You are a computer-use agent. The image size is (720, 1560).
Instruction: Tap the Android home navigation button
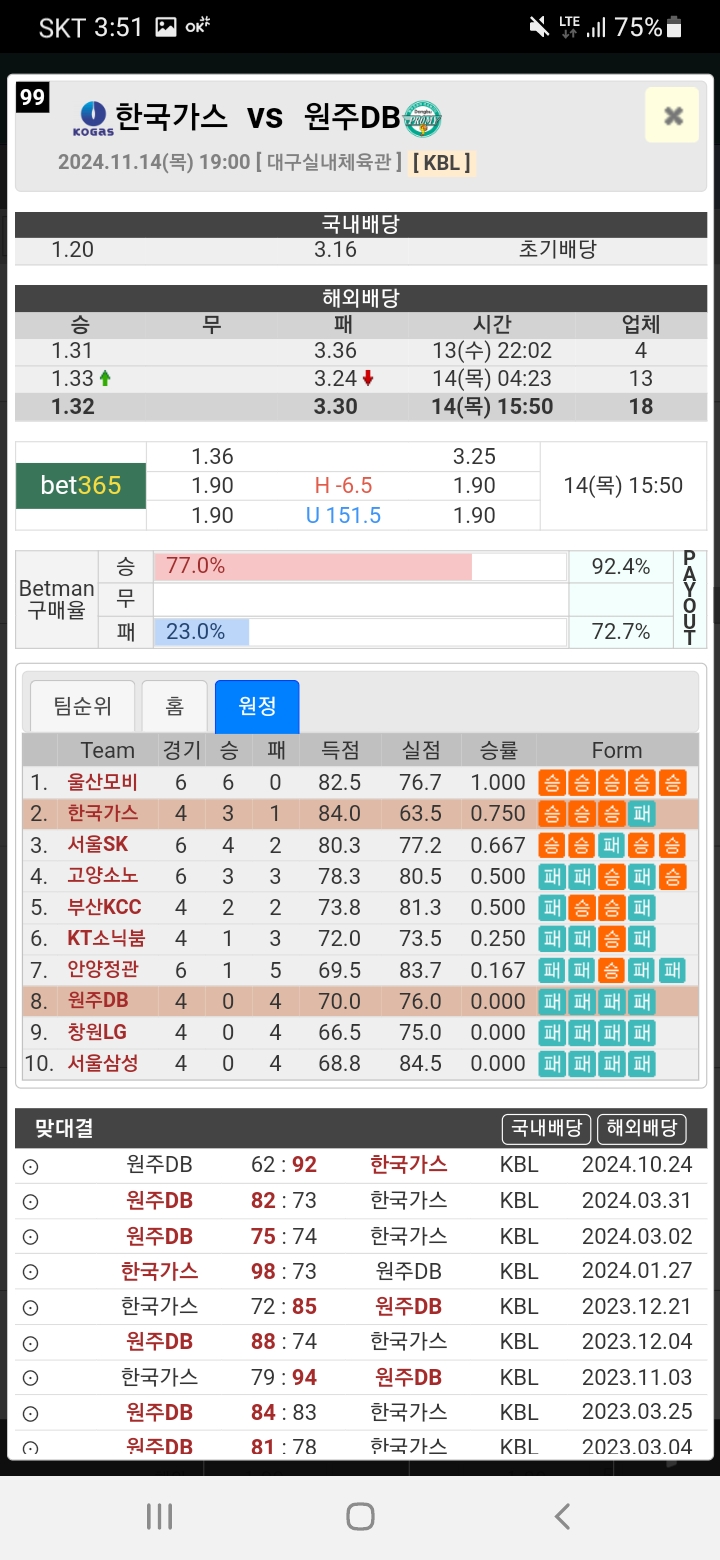[x=360, y=1516]
